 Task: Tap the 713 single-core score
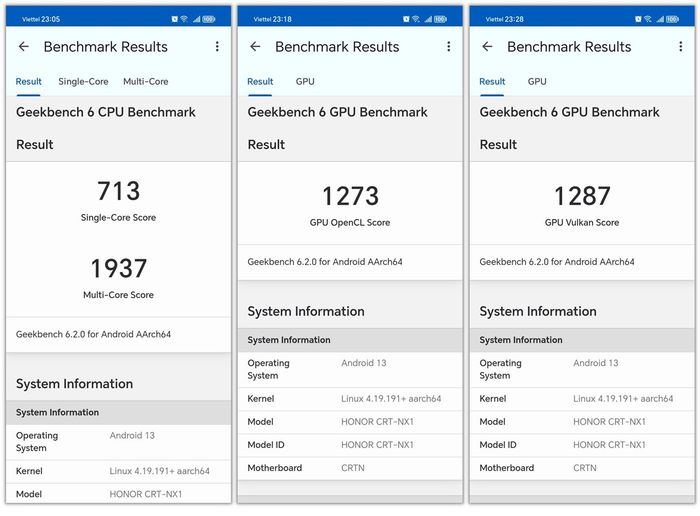[x=118, y=191]
